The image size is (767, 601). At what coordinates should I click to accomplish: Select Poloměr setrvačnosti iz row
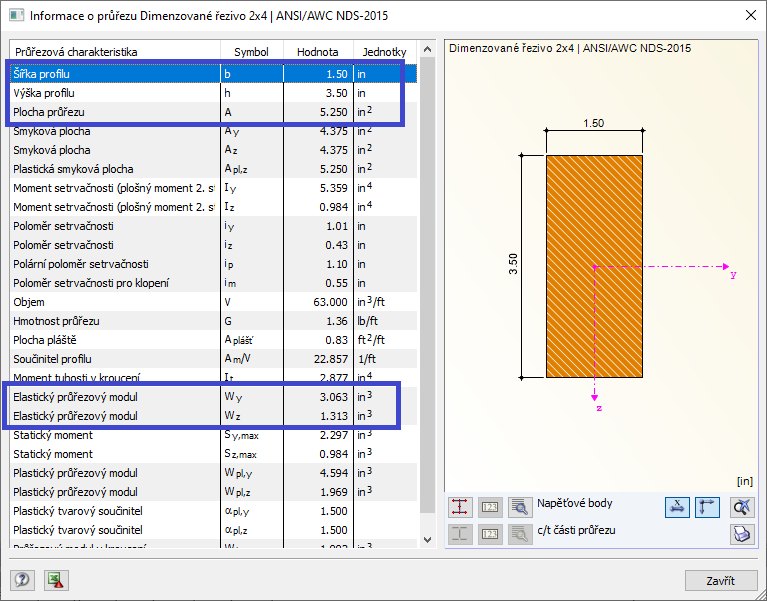point(213,245)
